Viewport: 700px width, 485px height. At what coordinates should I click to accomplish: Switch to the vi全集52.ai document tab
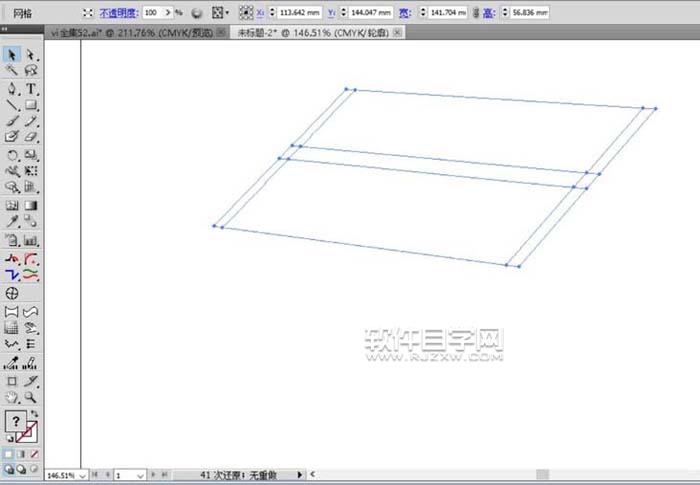coord(131,33)
